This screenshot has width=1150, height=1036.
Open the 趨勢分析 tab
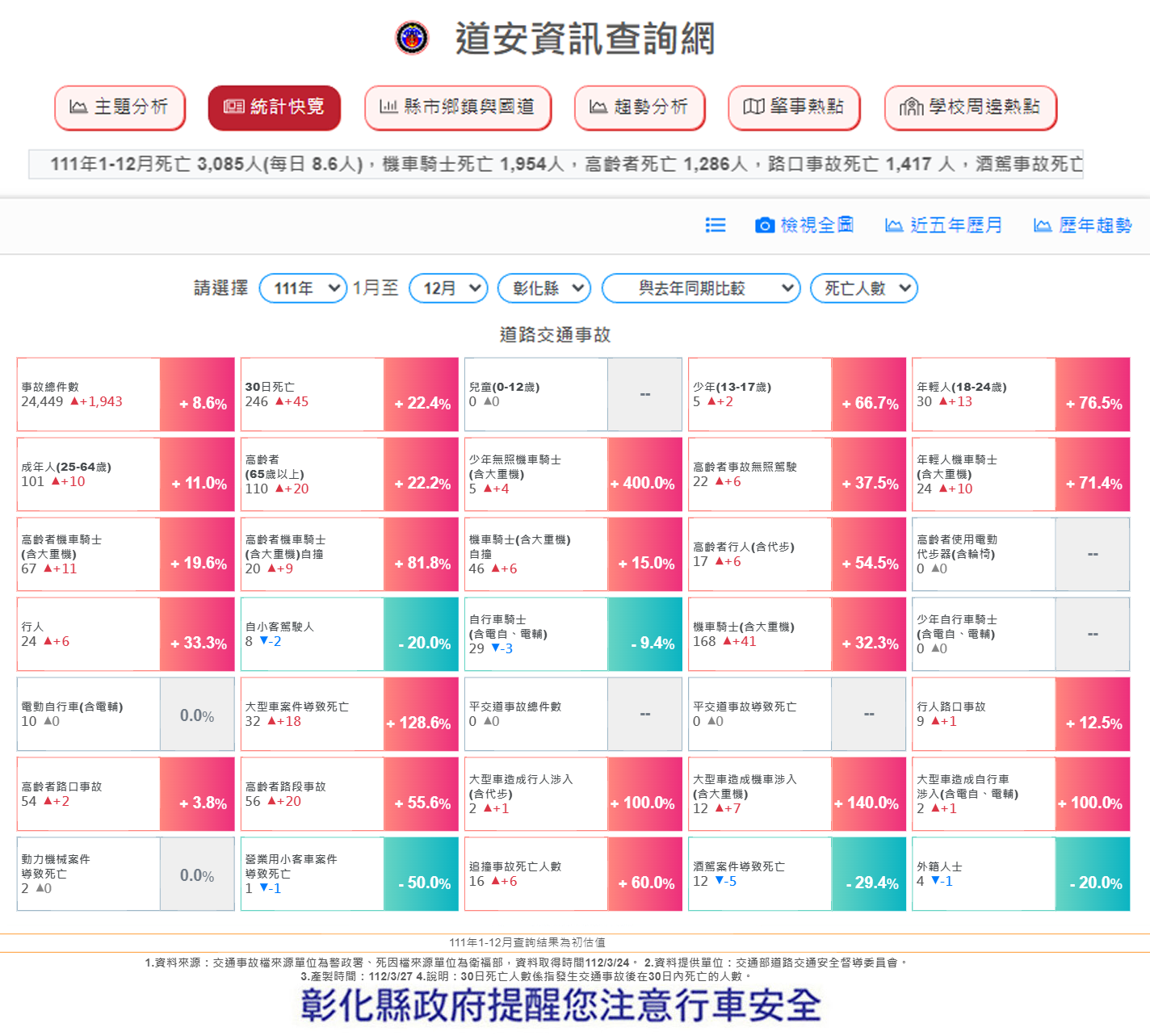click(x=639, y=107)
